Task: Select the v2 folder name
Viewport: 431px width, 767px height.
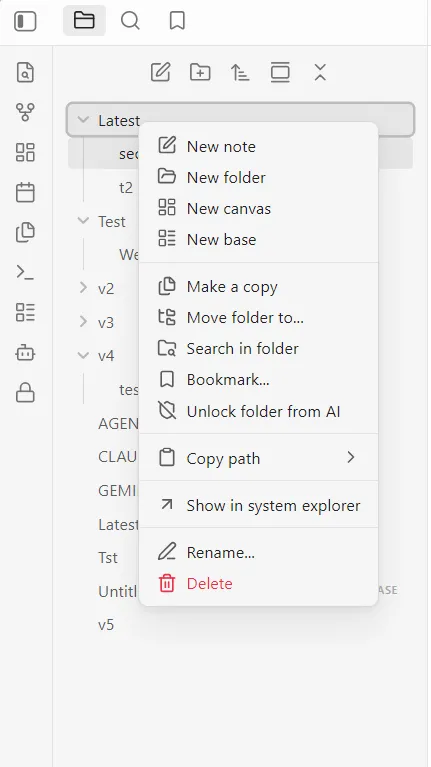Action: coord(106,289)
